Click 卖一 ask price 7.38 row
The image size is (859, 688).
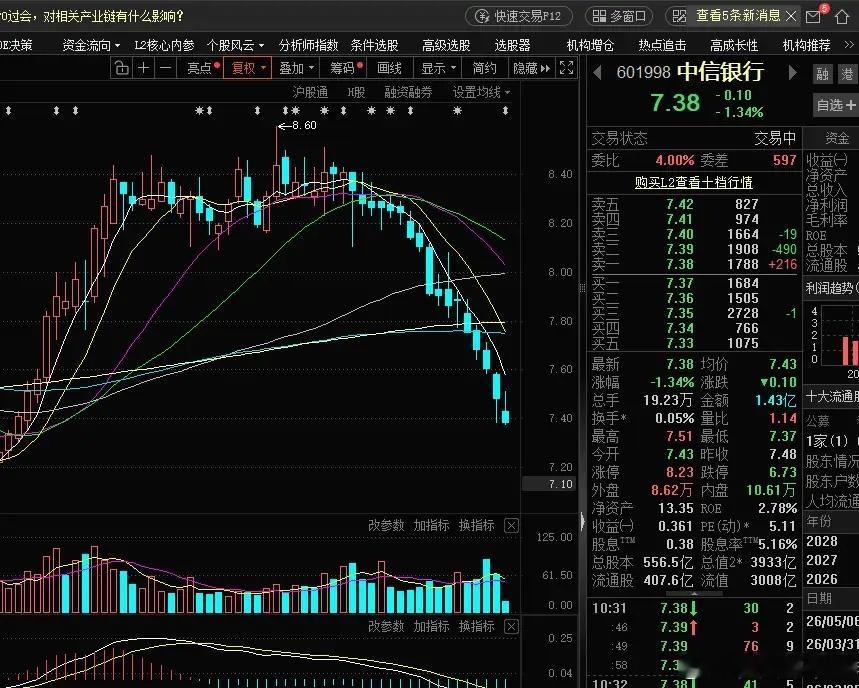[x=694, y=265]
